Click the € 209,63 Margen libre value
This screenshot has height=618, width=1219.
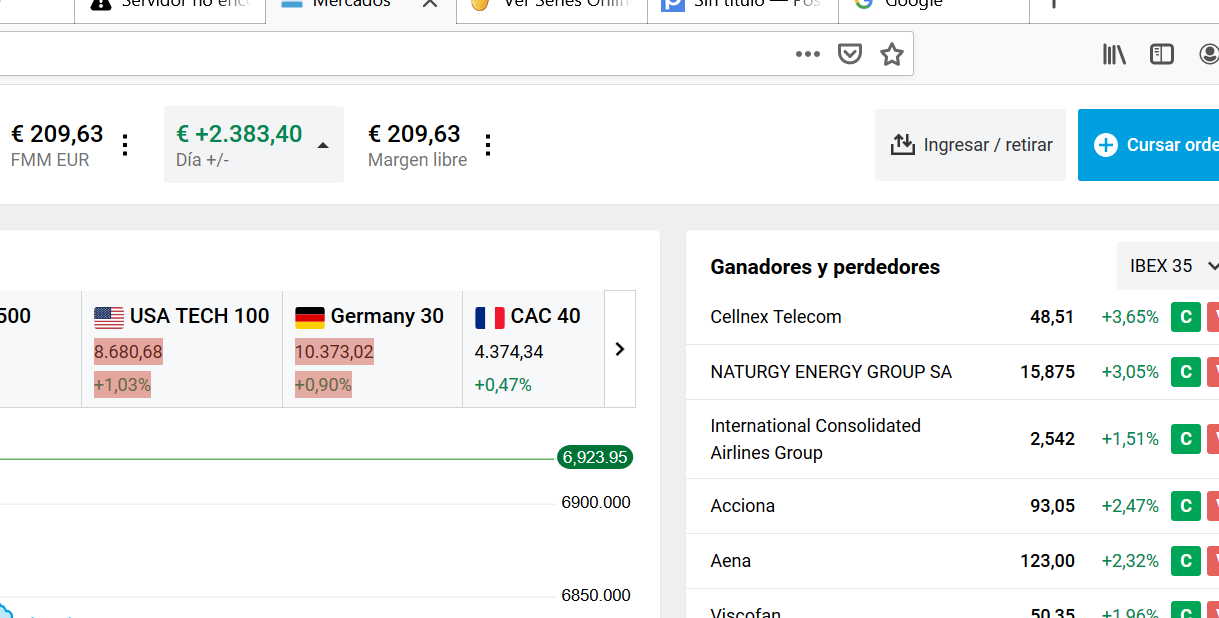coord(414,134)
